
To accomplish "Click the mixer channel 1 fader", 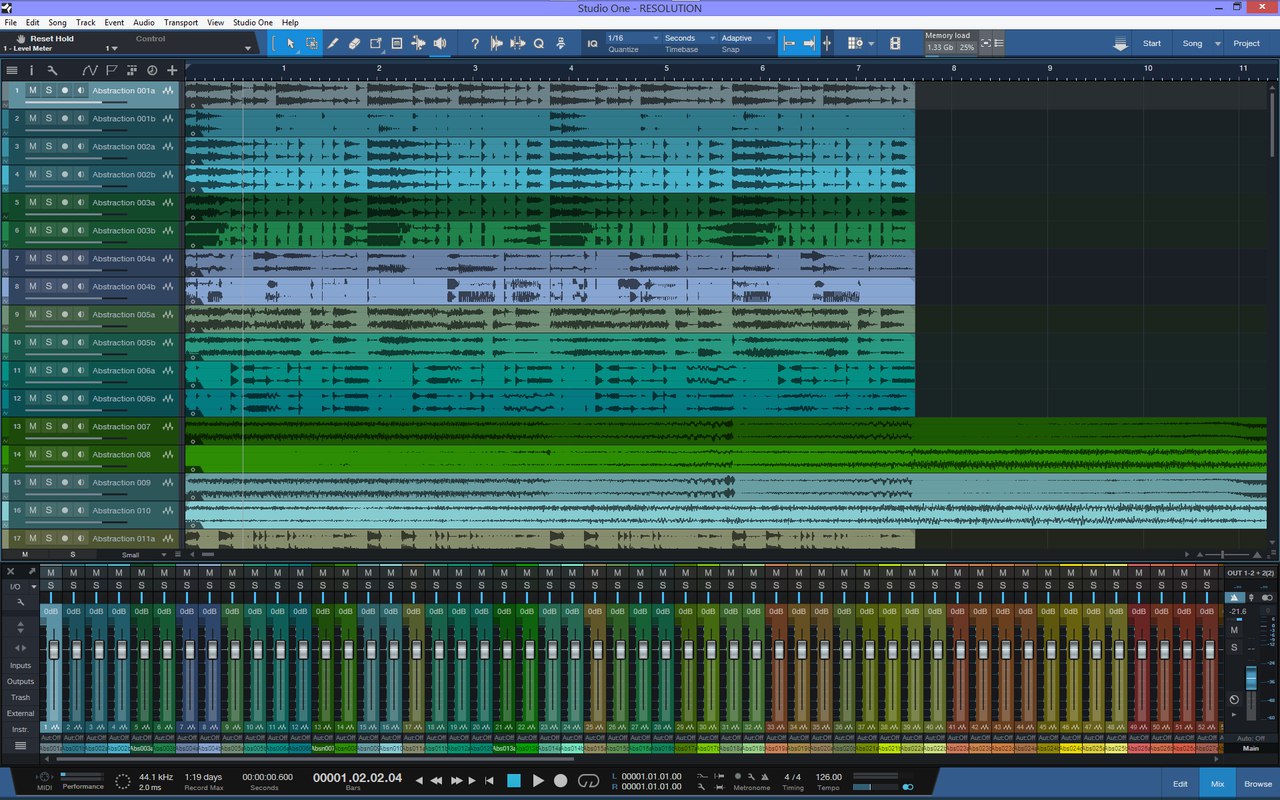I will pos(53,650).
